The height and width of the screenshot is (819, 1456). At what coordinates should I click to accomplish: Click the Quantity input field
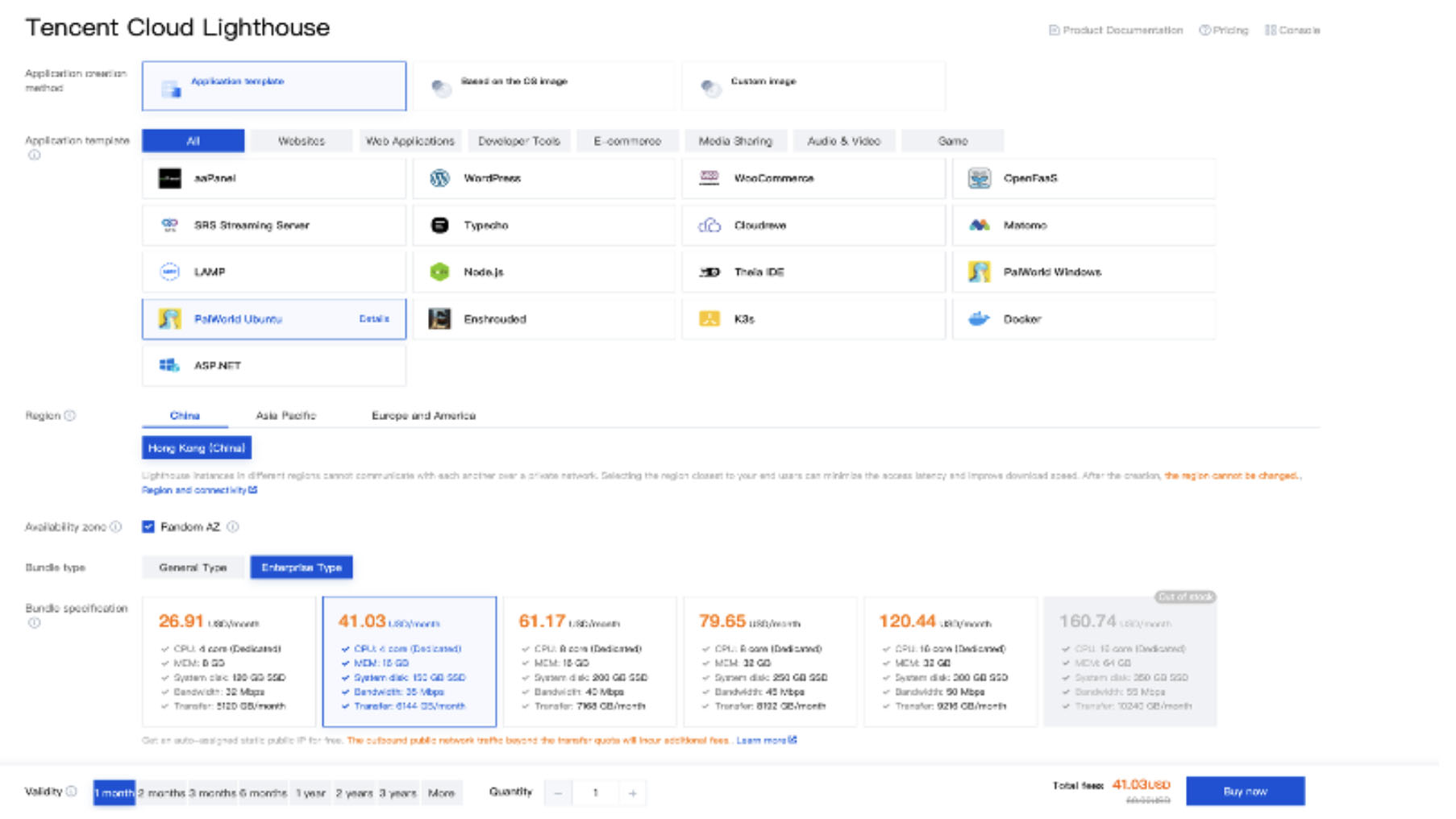click(596, 792)
